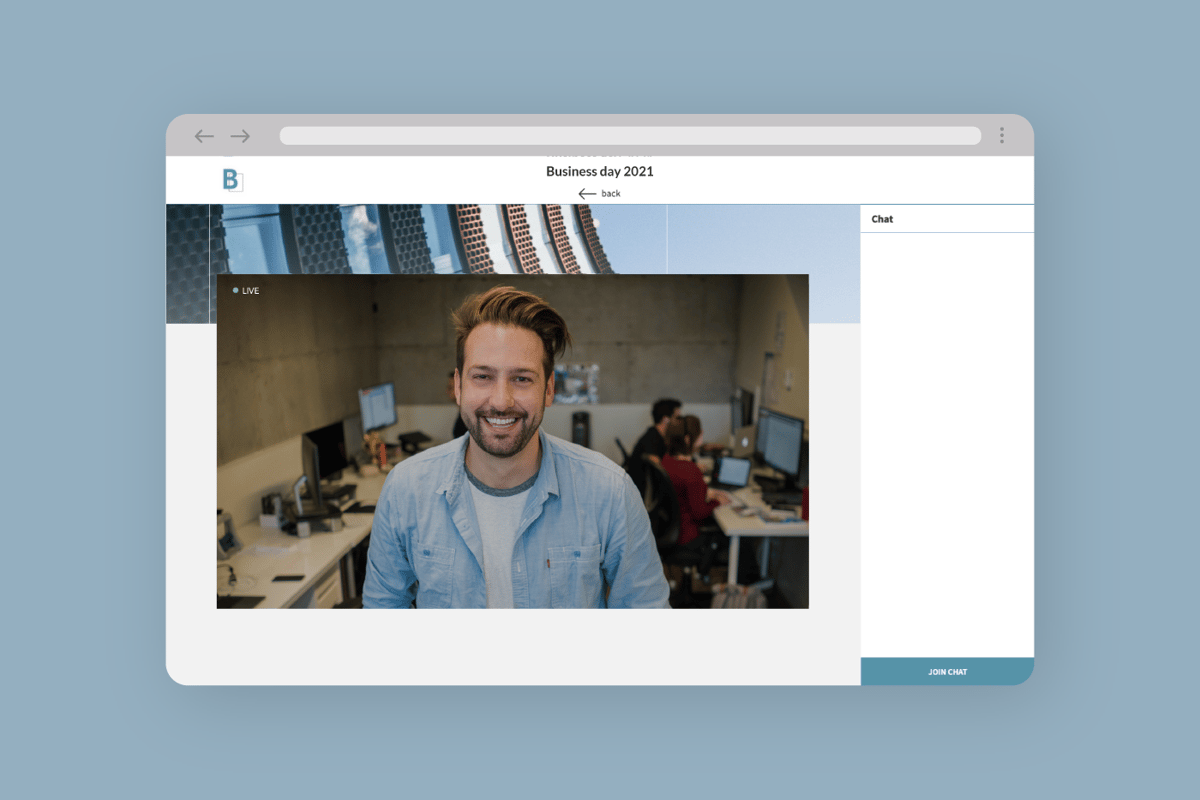1200x800 pixels.
Task: Focus the browser address bar
Action: click(630, 136)
